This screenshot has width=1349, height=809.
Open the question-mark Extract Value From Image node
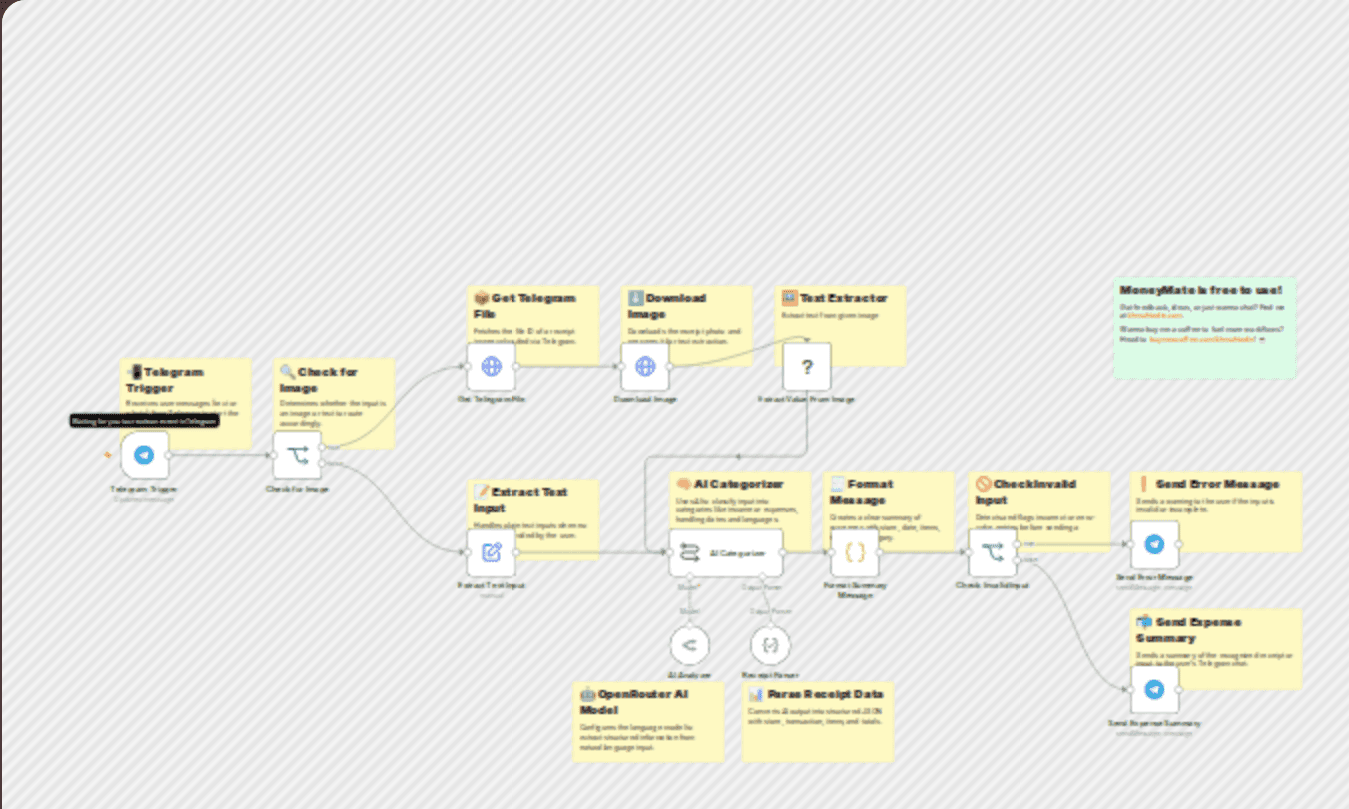(x=807, y=366)
